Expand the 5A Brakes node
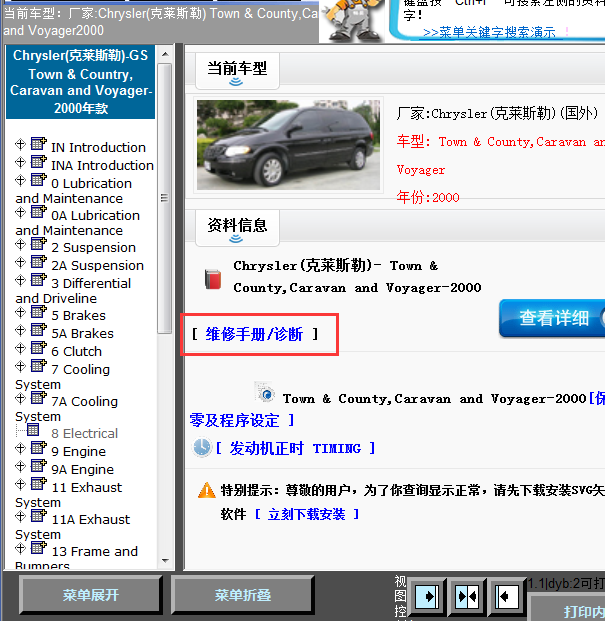The width and height of the screenshot is (605, 621). coord(20,330)
